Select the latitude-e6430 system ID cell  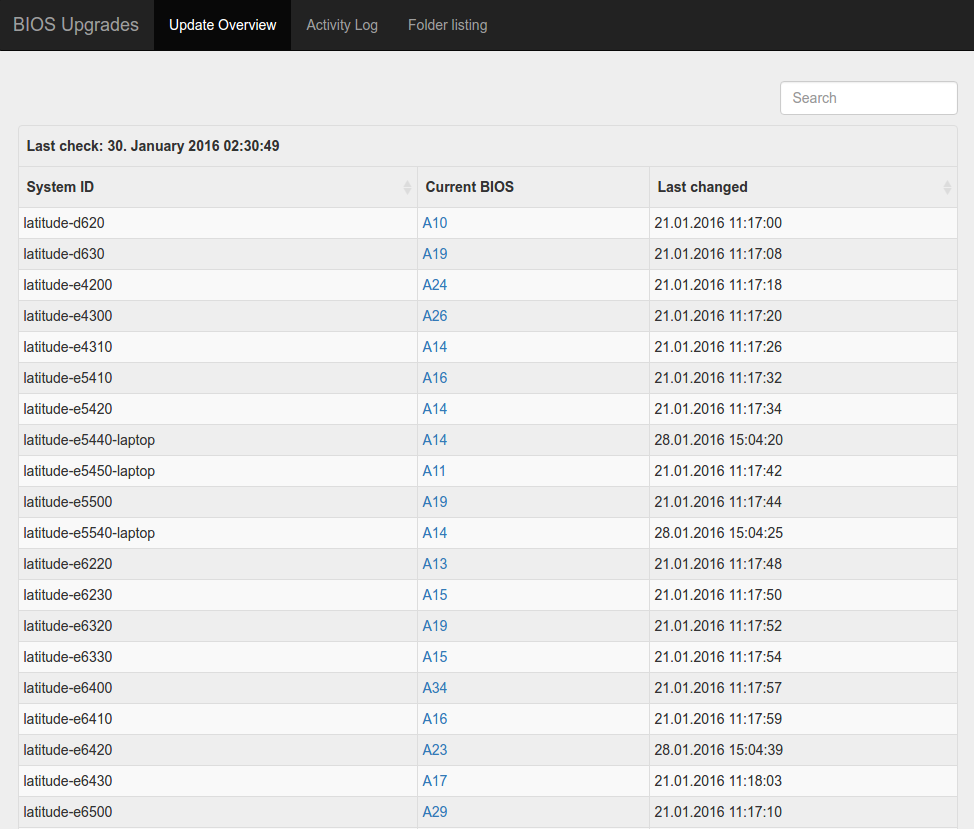pos(218,781)
